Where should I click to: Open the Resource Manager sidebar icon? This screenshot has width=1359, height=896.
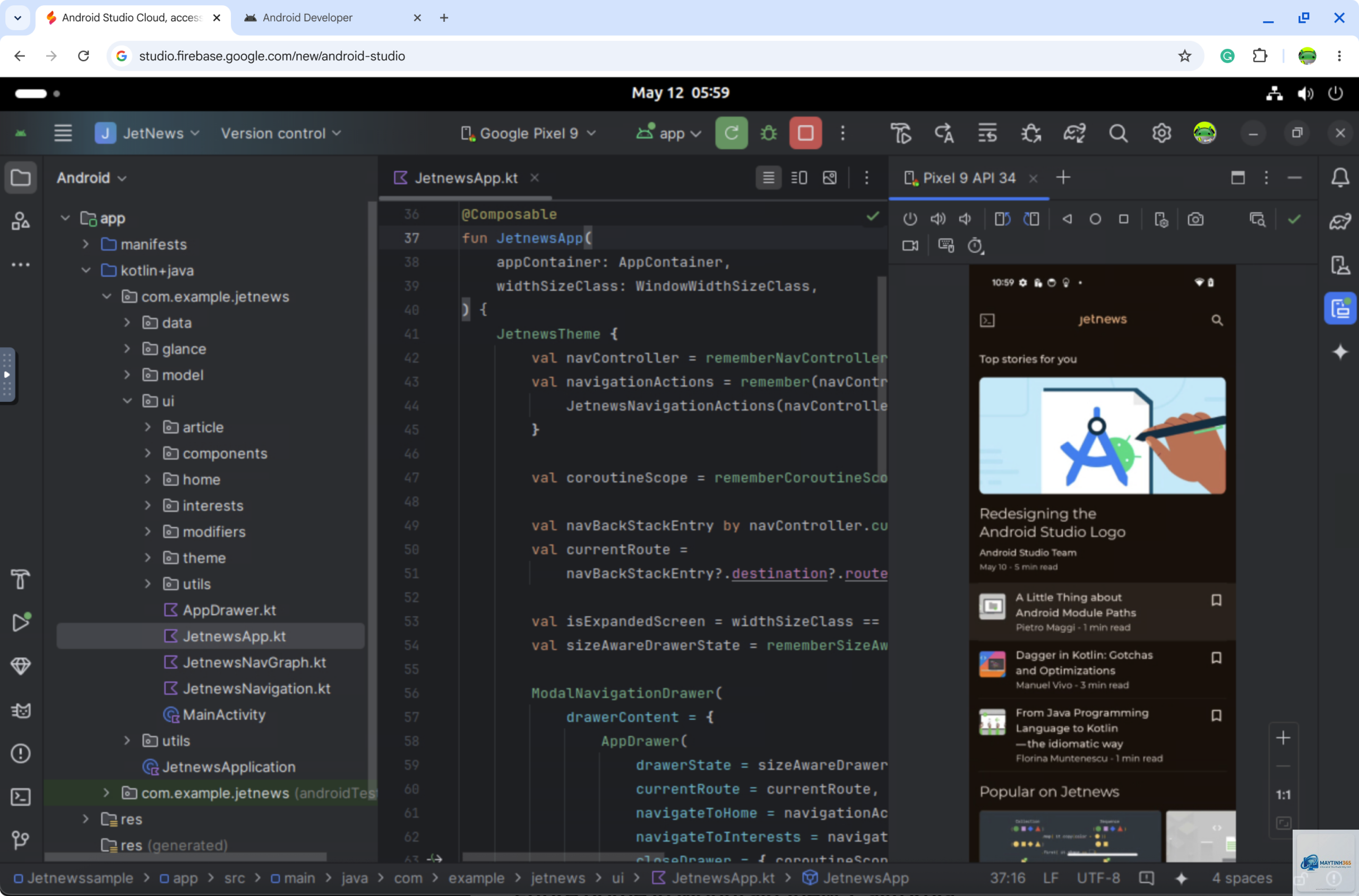(21, 221)
